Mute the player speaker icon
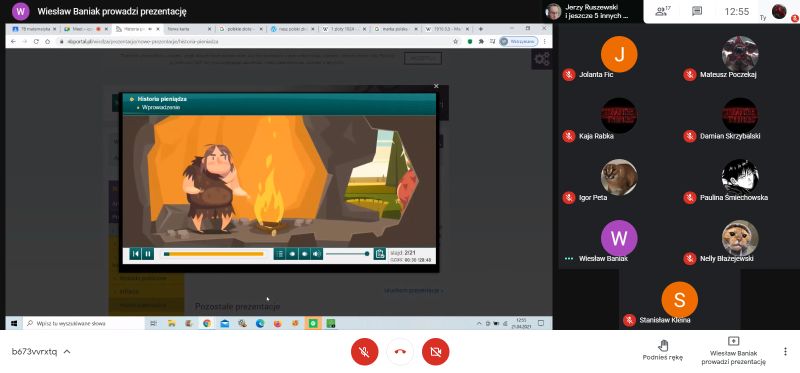The image size is (800, 373). tap(317, 254)
